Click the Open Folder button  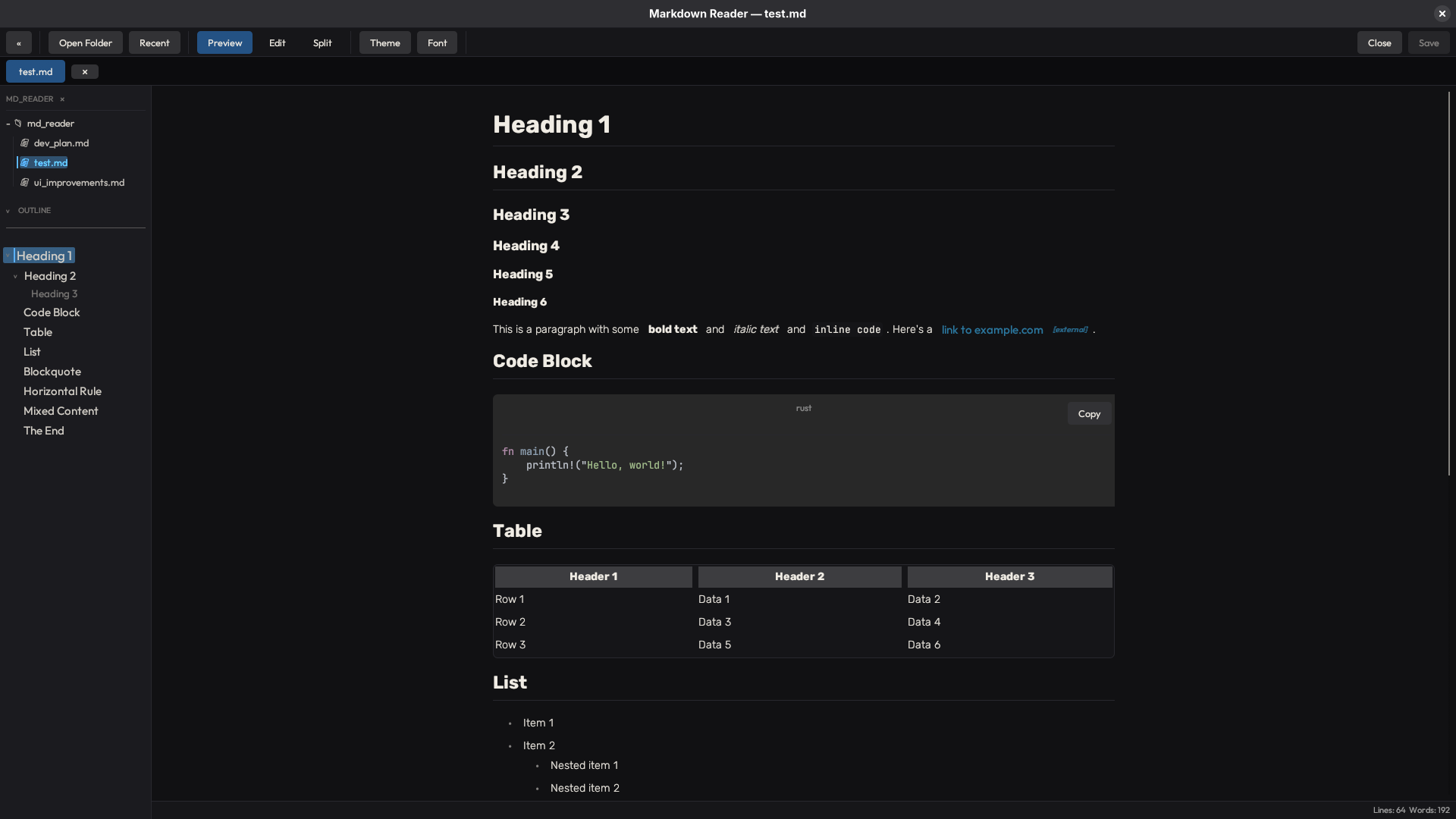click(84, 42)
